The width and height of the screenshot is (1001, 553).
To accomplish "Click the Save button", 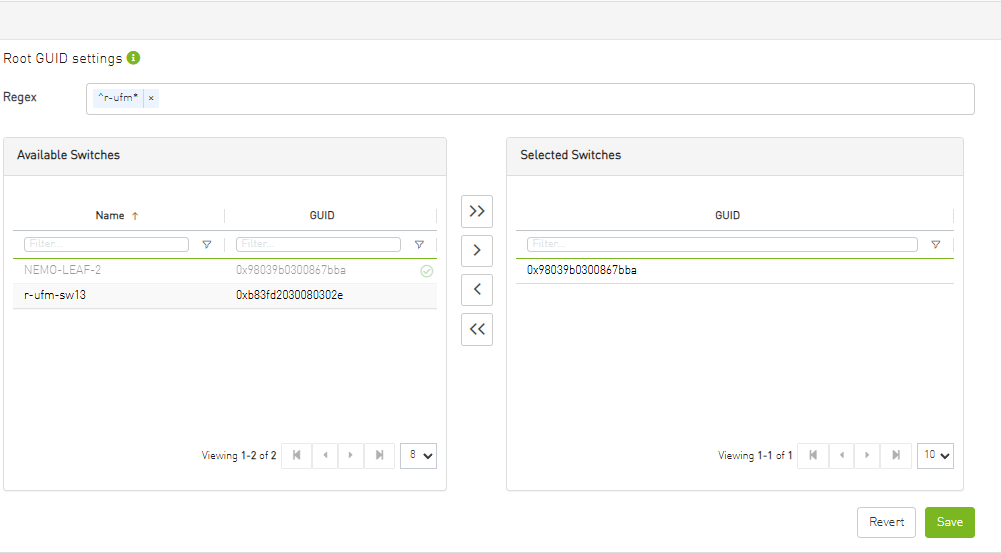I will (949, 522).
